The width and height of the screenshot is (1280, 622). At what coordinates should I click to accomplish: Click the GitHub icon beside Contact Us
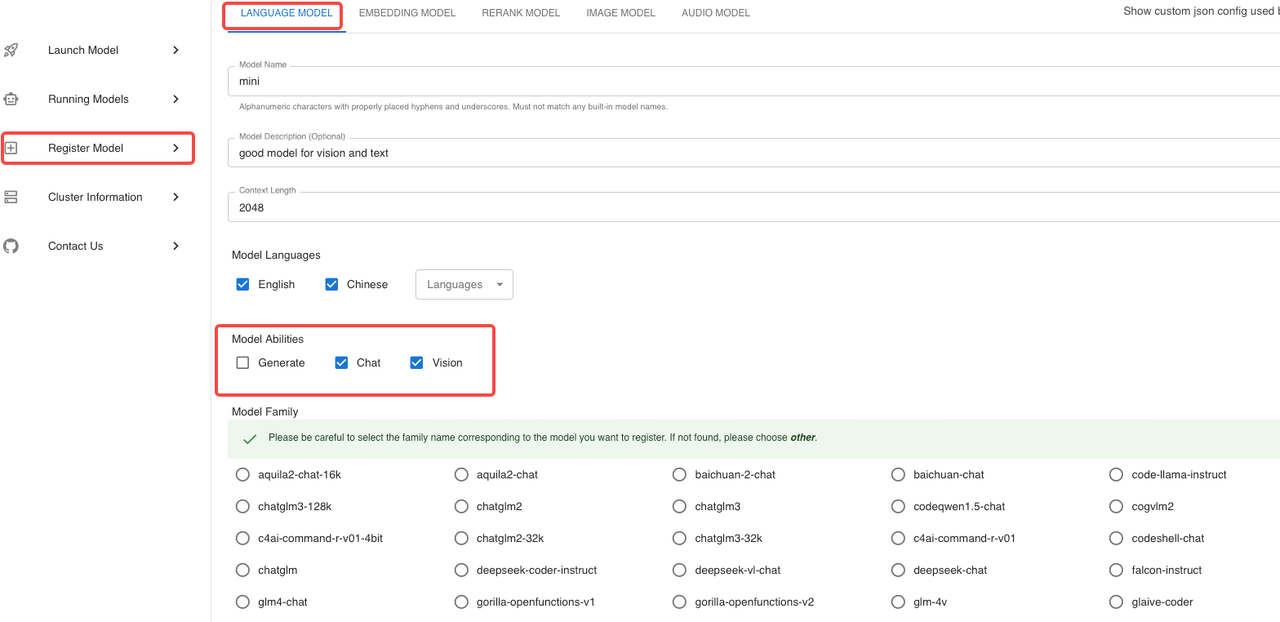[11, 246]
